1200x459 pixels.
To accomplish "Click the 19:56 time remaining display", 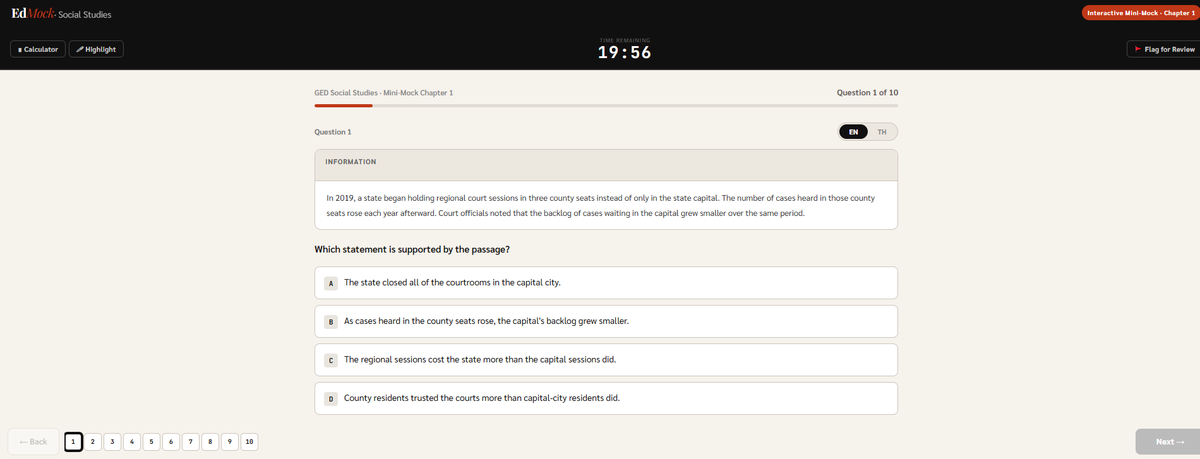I will 625,53.
